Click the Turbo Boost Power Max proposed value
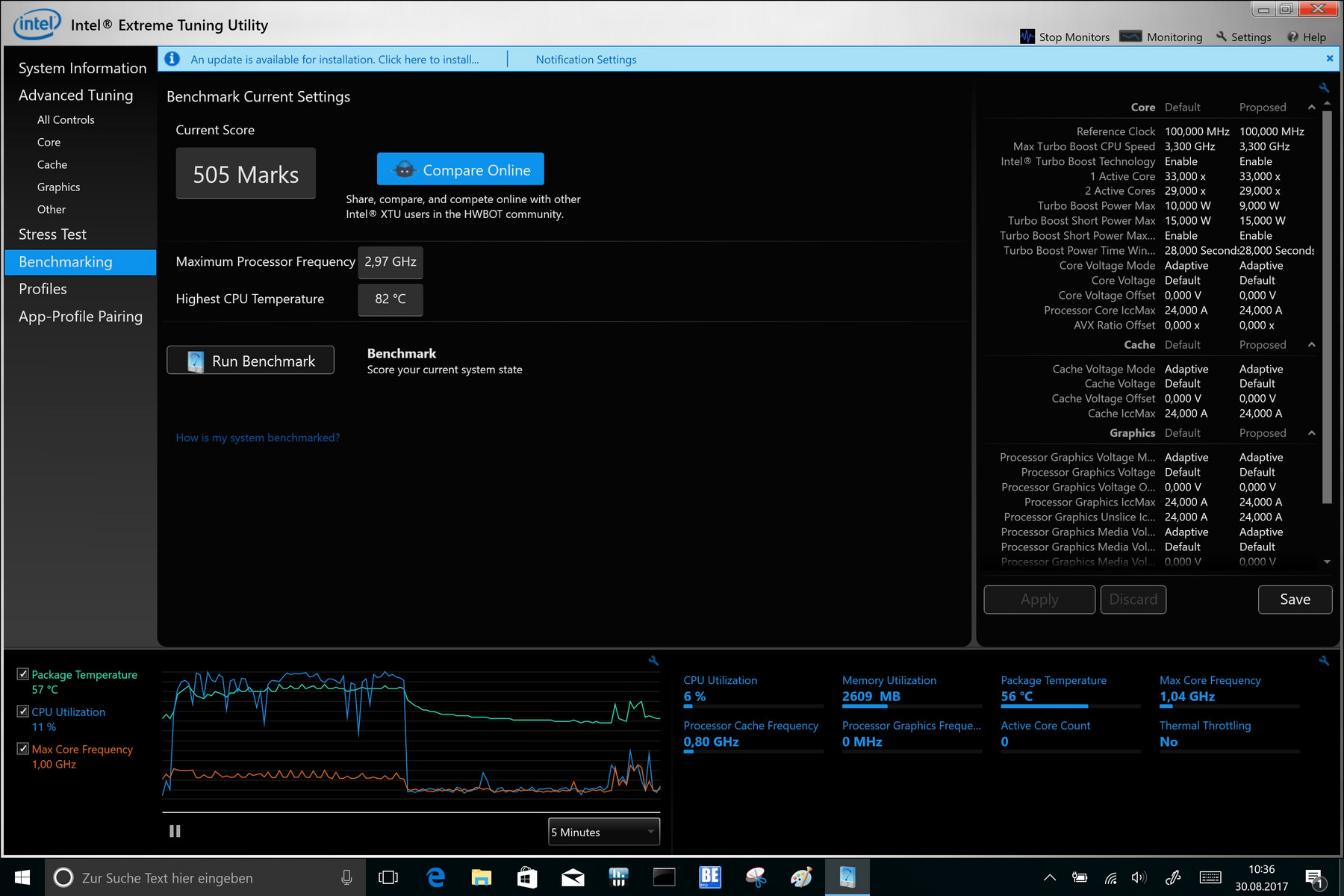This screenshot has height=896, width=1344. point(1259,205)
